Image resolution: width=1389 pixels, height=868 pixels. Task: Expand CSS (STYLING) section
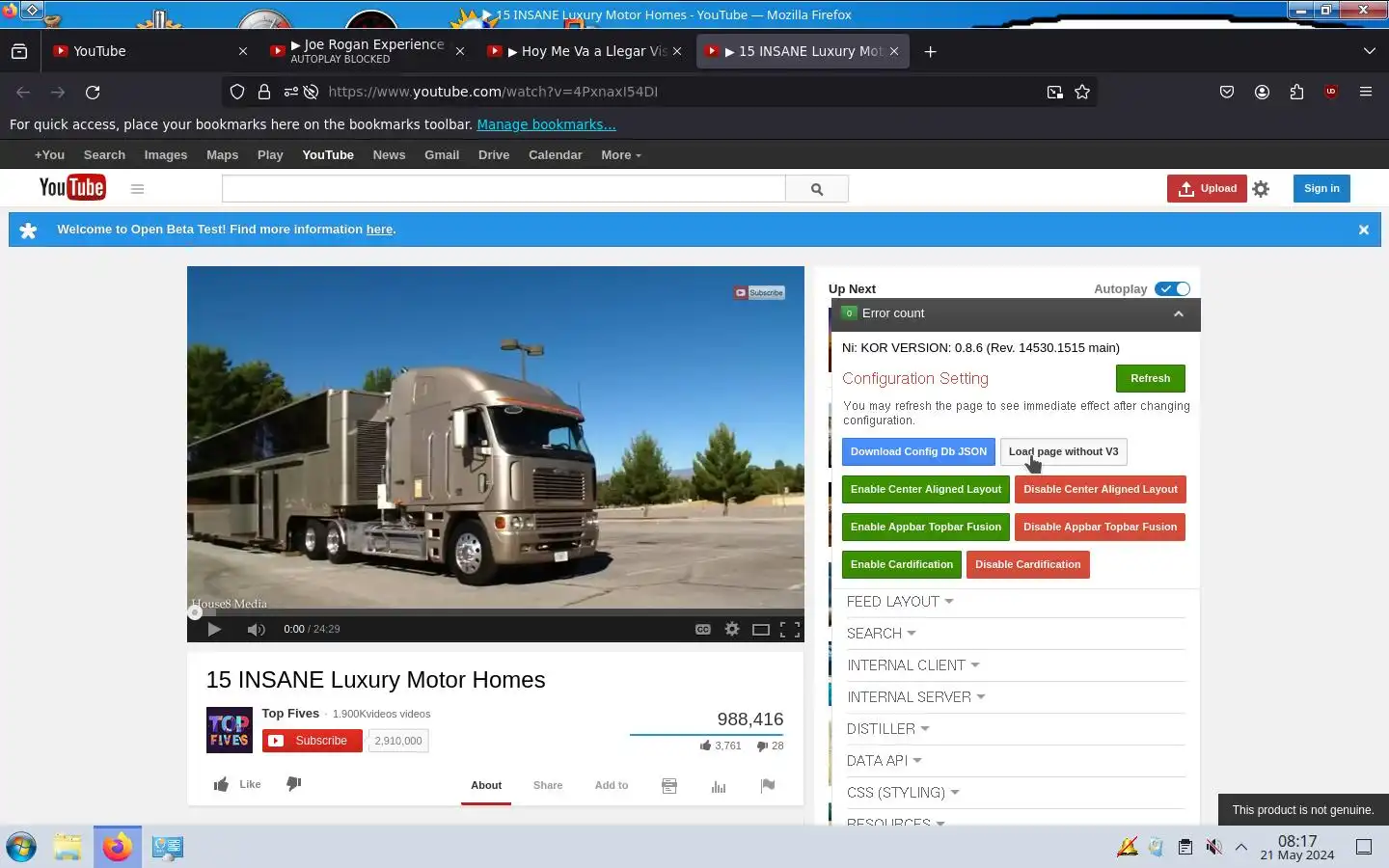click(x=903, y=793)
